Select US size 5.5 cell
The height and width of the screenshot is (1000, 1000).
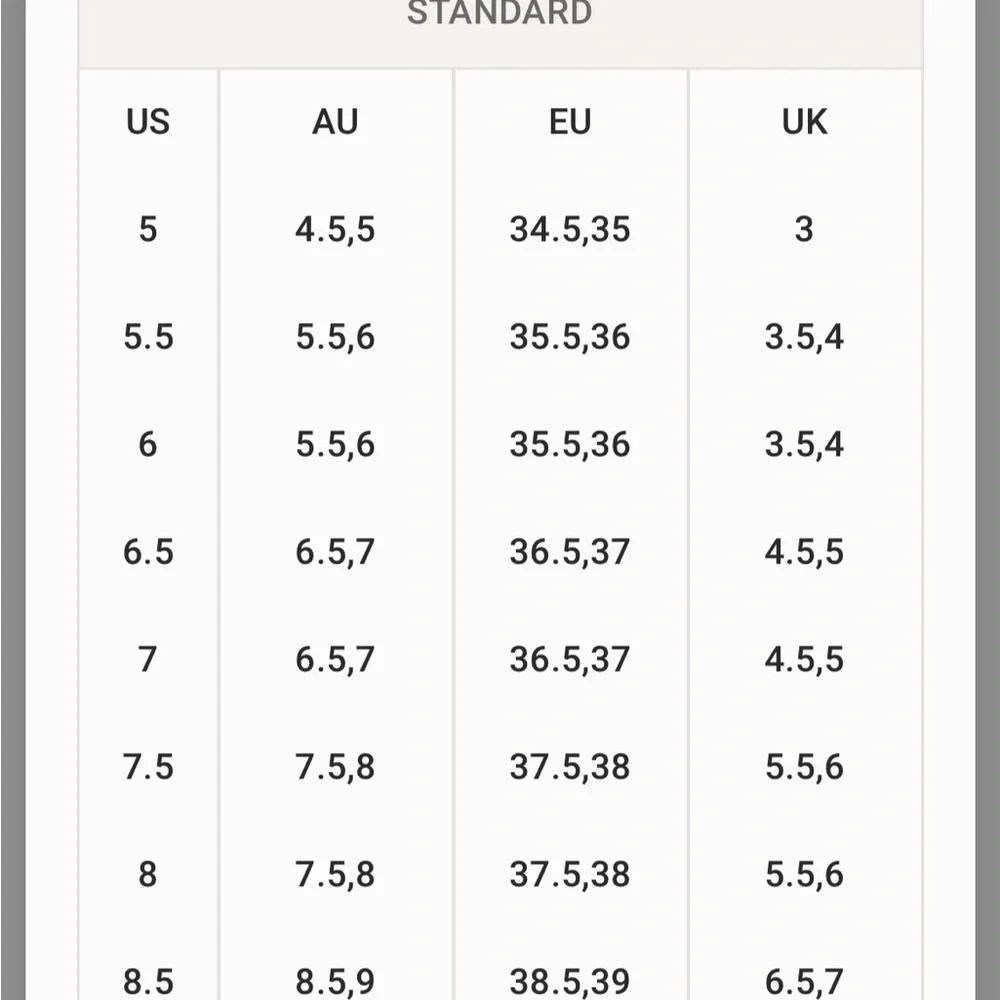(x=148, y=336)
